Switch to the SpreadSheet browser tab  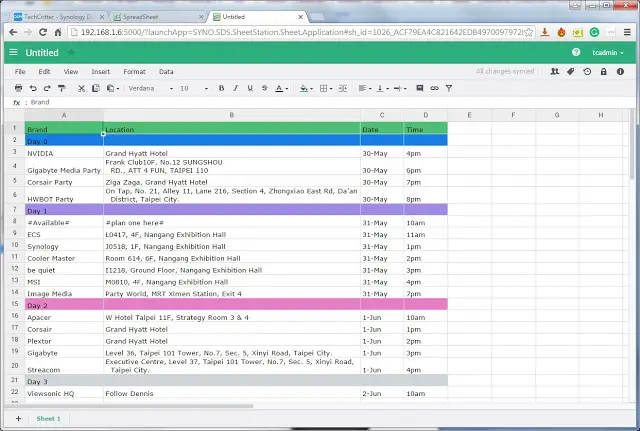[x=157, y=17]
